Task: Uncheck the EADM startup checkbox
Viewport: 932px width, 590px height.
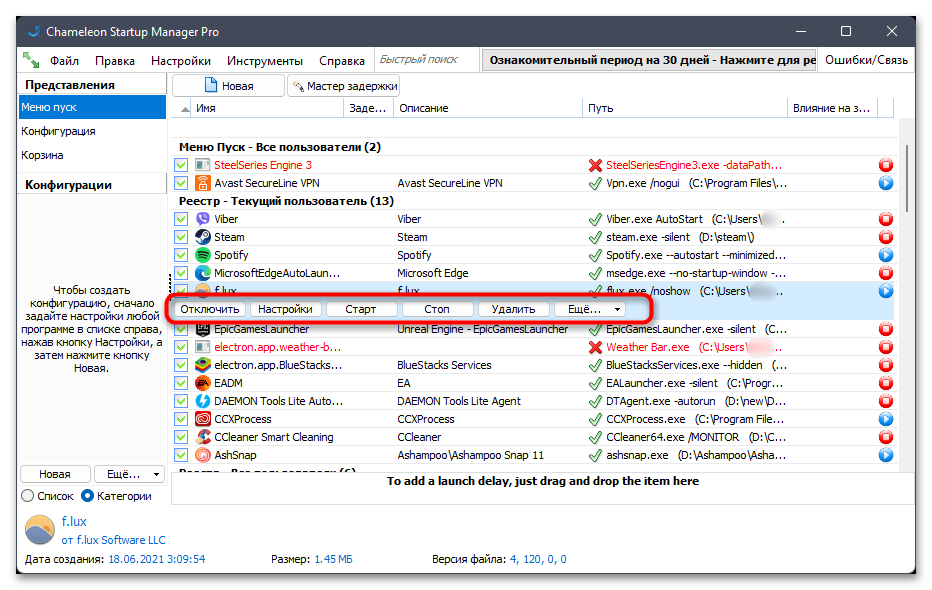Action: coord(181,383)
